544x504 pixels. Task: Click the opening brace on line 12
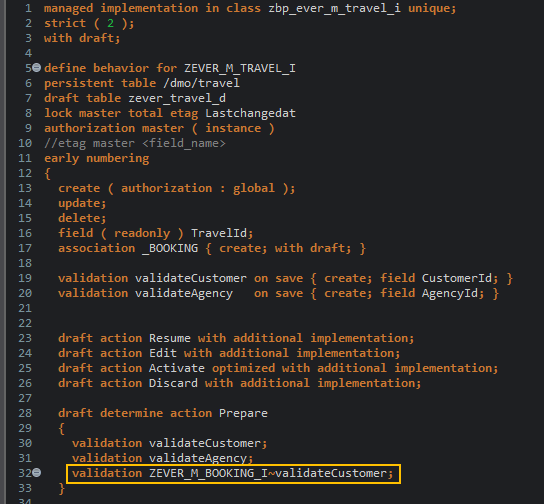coord(48,173)
